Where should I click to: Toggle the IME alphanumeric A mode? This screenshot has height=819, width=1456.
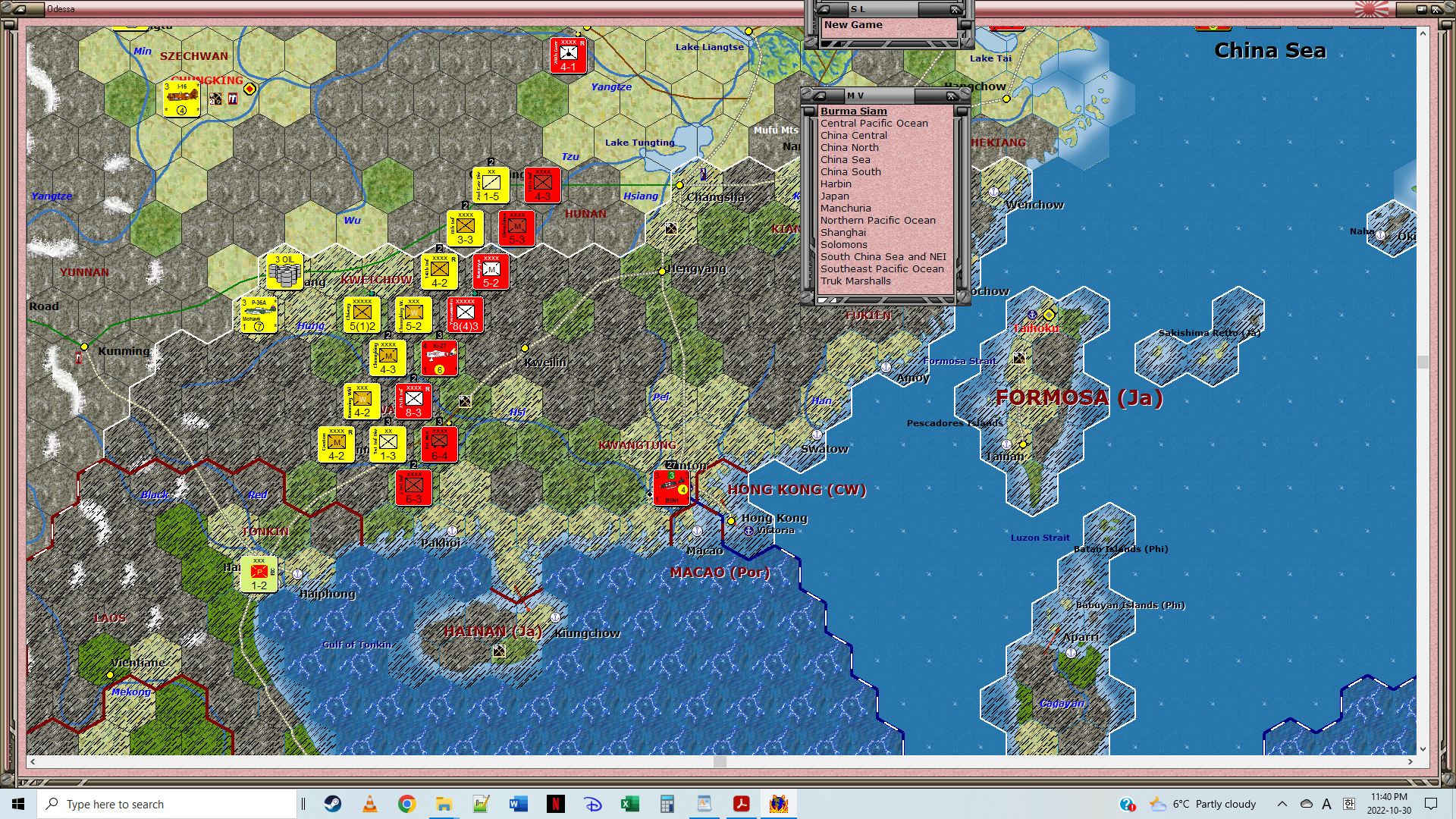(1326, 804)
